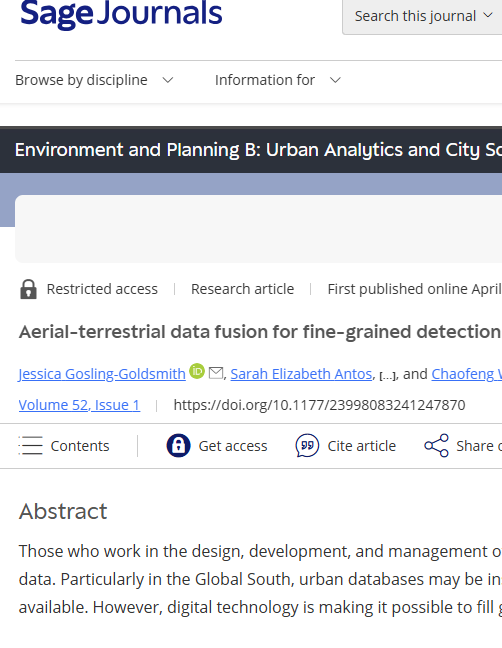Click the Restricted access padlock icon
Viewport: 502px width, 648px height.
(x=29, y=289)
